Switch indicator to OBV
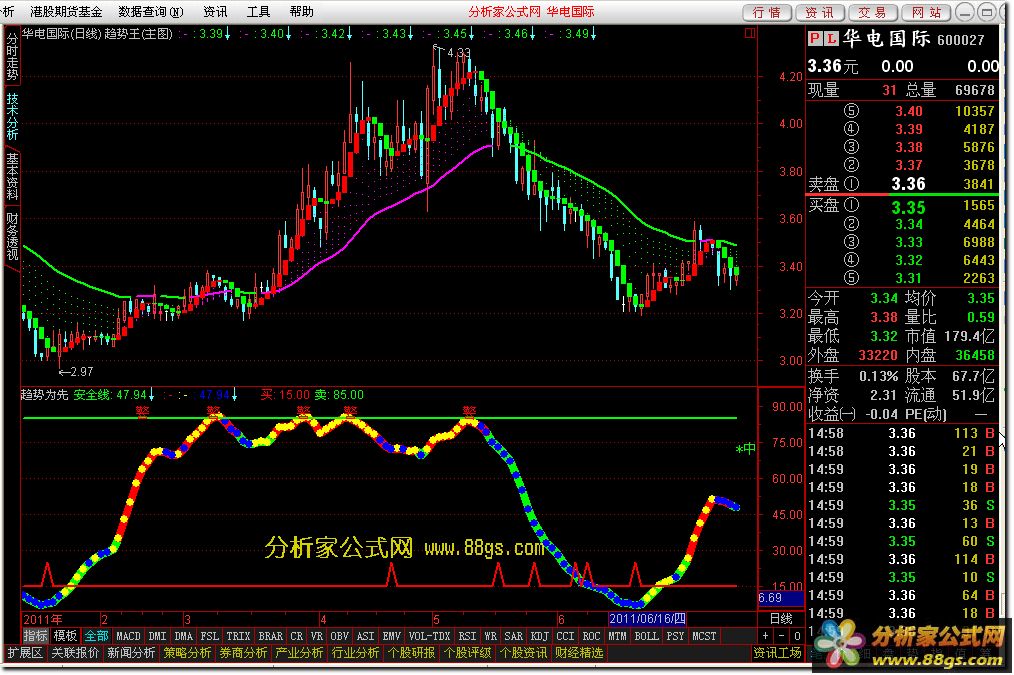Image resolution: width=1014 pixels, height=675 pixels. [340, 636]
